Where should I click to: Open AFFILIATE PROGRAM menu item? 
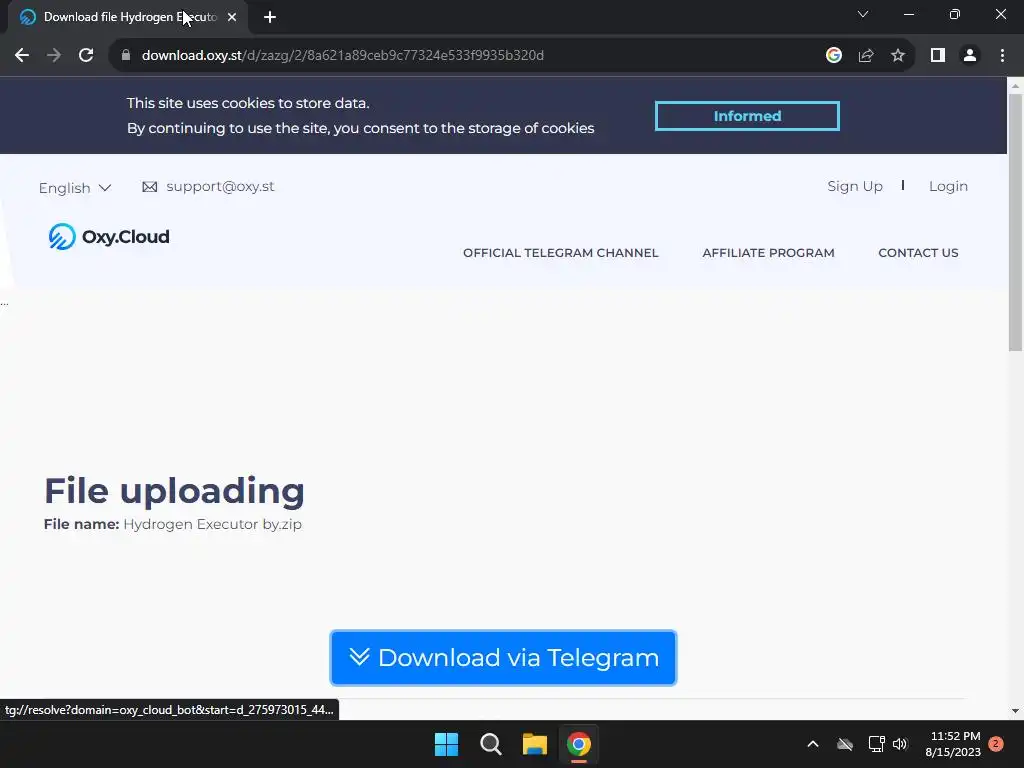[768, 253]
